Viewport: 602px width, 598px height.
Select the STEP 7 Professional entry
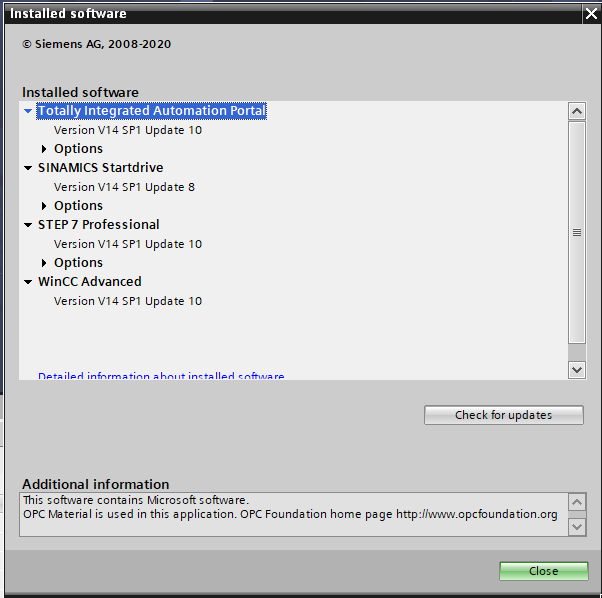pos(99,225)
